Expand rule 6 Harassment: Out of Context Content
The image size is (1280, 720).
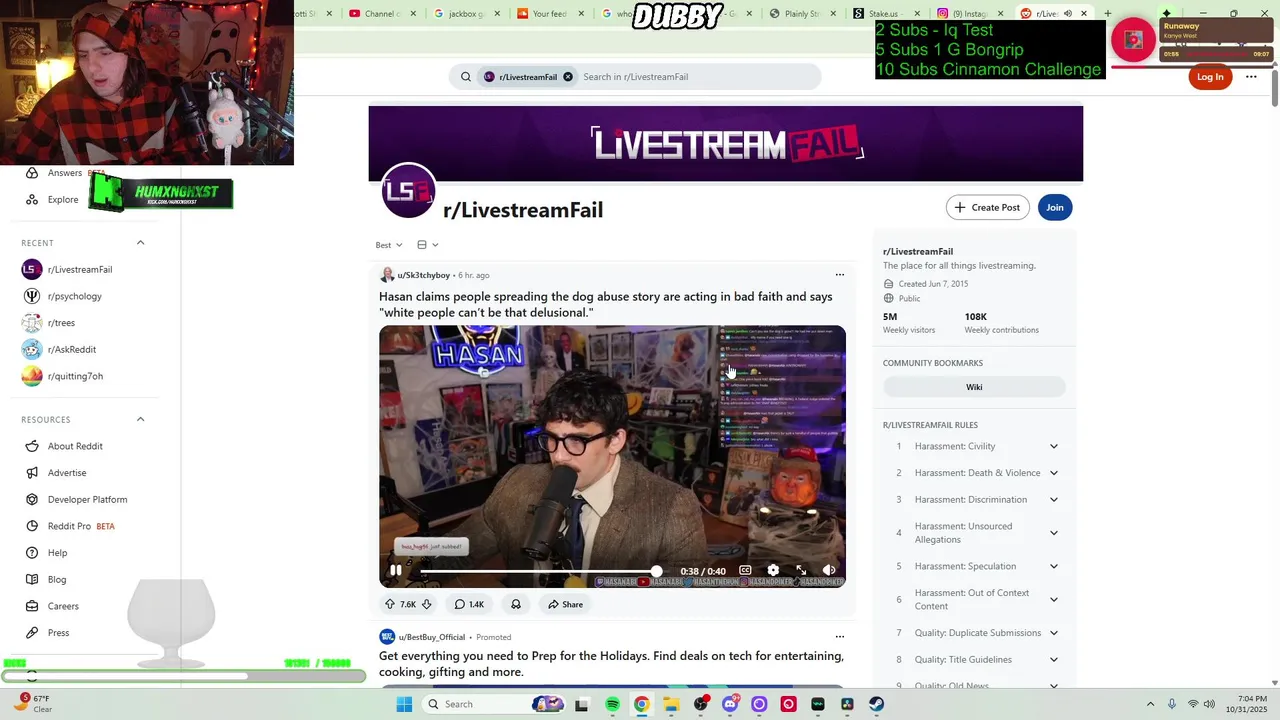pyautogui.click(x=1054, y=600)
